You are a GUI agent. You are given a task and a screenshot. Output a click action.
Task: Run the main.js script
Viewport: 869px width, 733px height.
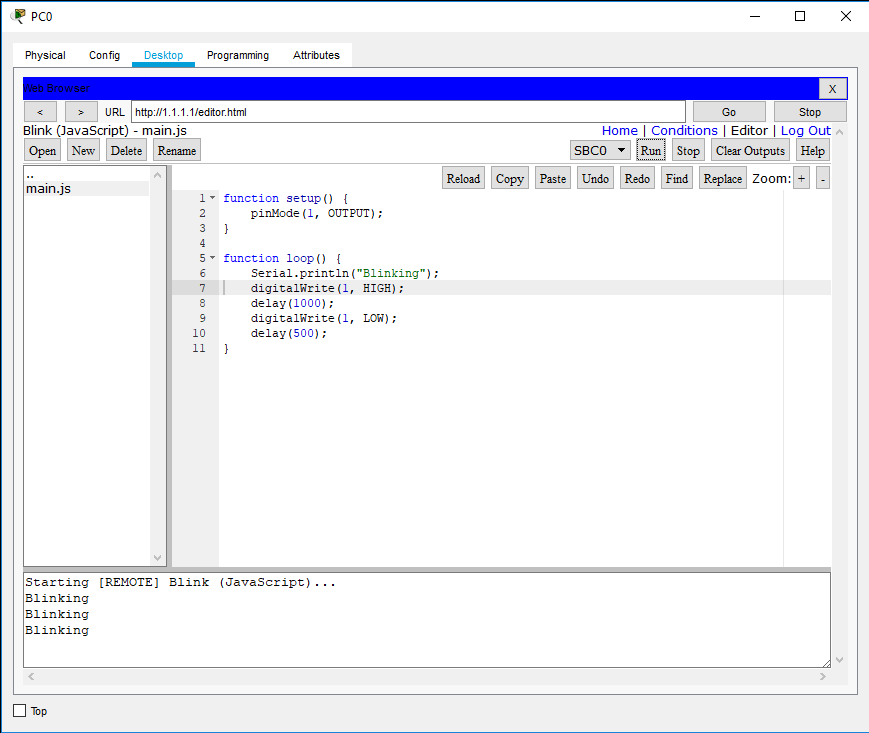[650, 149]
